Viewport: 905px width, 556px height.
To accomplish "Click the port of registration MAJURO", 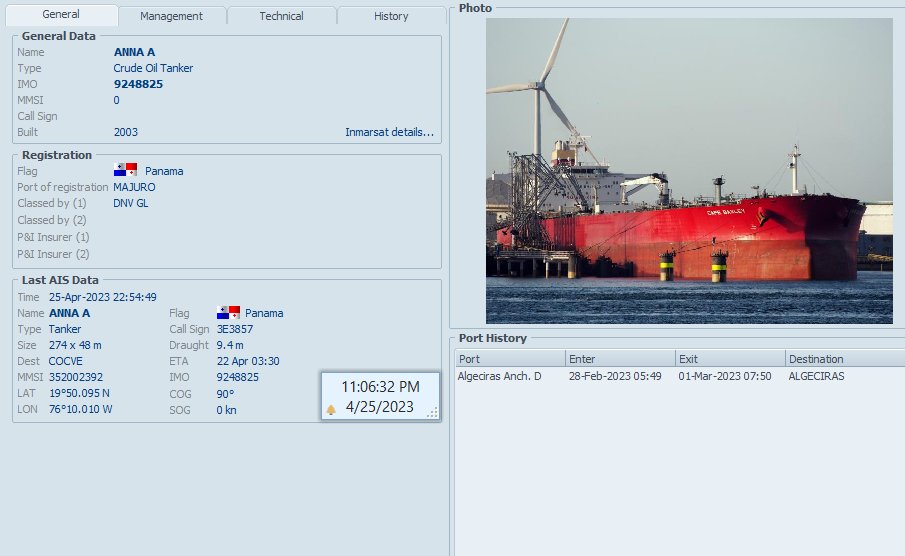I will coord(134,187).
